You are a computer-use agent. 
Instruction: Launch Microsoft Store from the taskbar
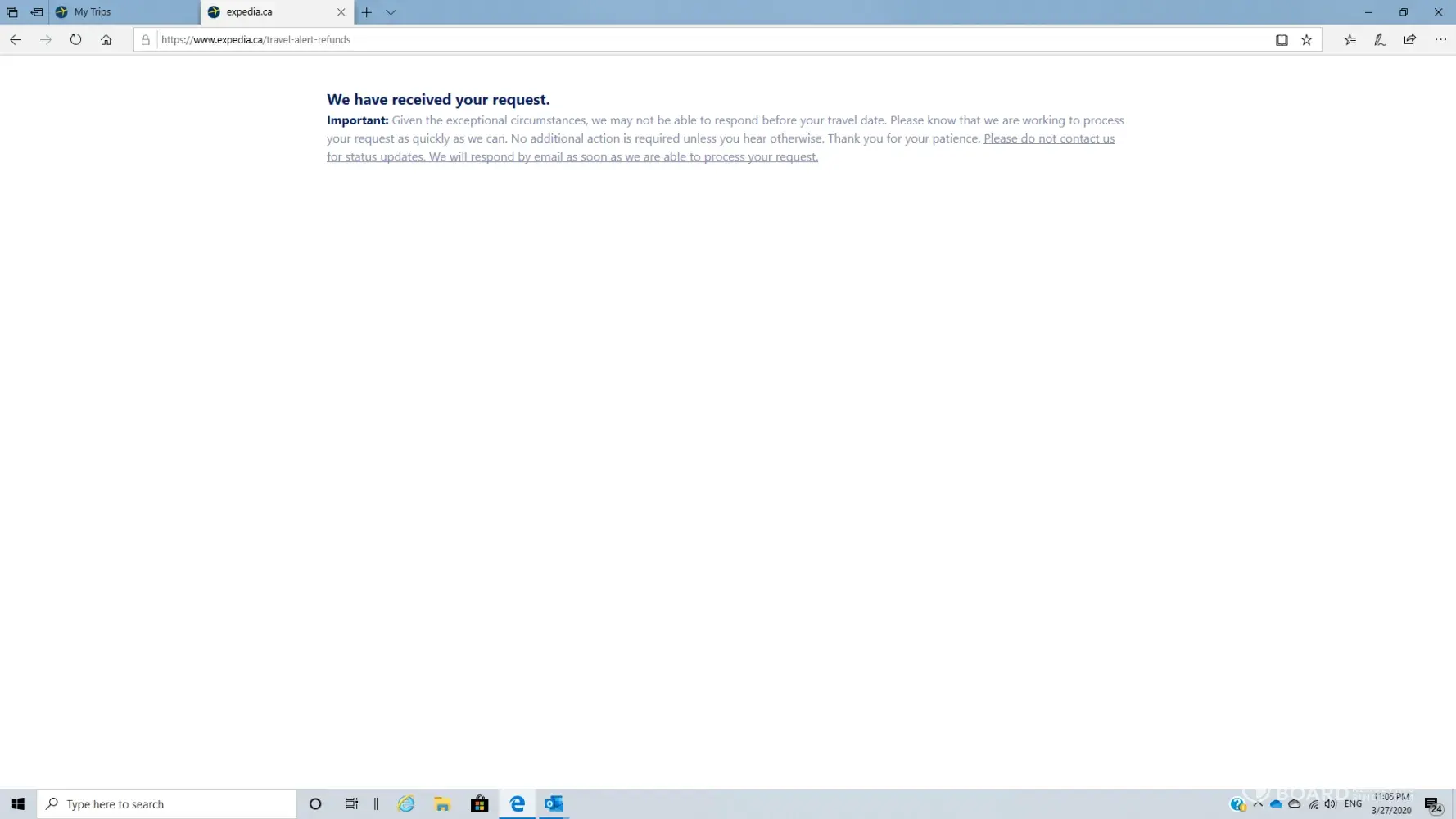(480, 804)
